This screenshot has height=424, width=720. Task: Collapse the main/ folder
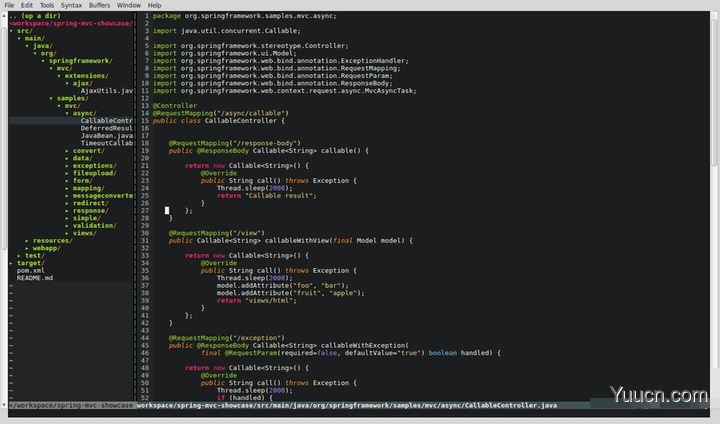coord(31,38)
